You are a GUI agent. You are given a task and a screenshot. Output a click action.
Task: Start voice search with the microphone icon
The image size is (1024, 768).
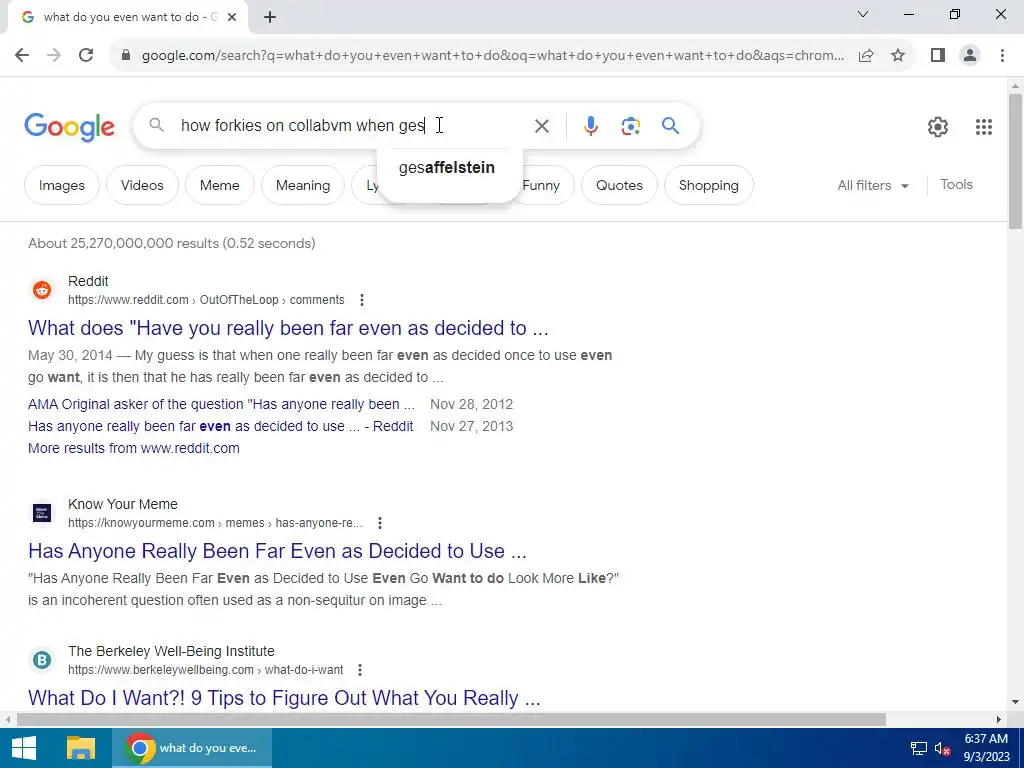pyautogui.click(x=590, y=126)
